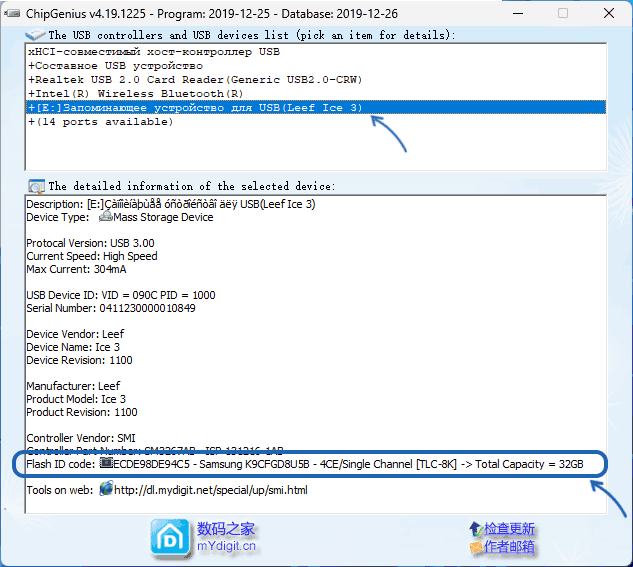Click the 检查更新 check updates link

[509, 529]
